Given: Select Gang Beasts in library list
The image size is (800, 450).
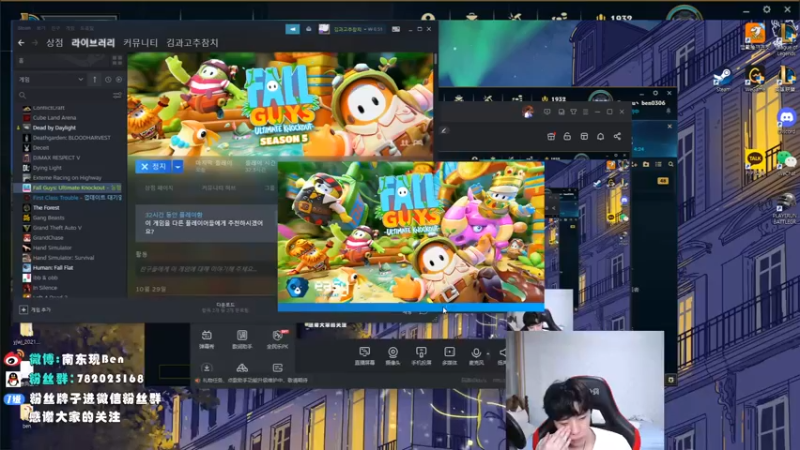Looking at the screenshot, I should [48, 218].
